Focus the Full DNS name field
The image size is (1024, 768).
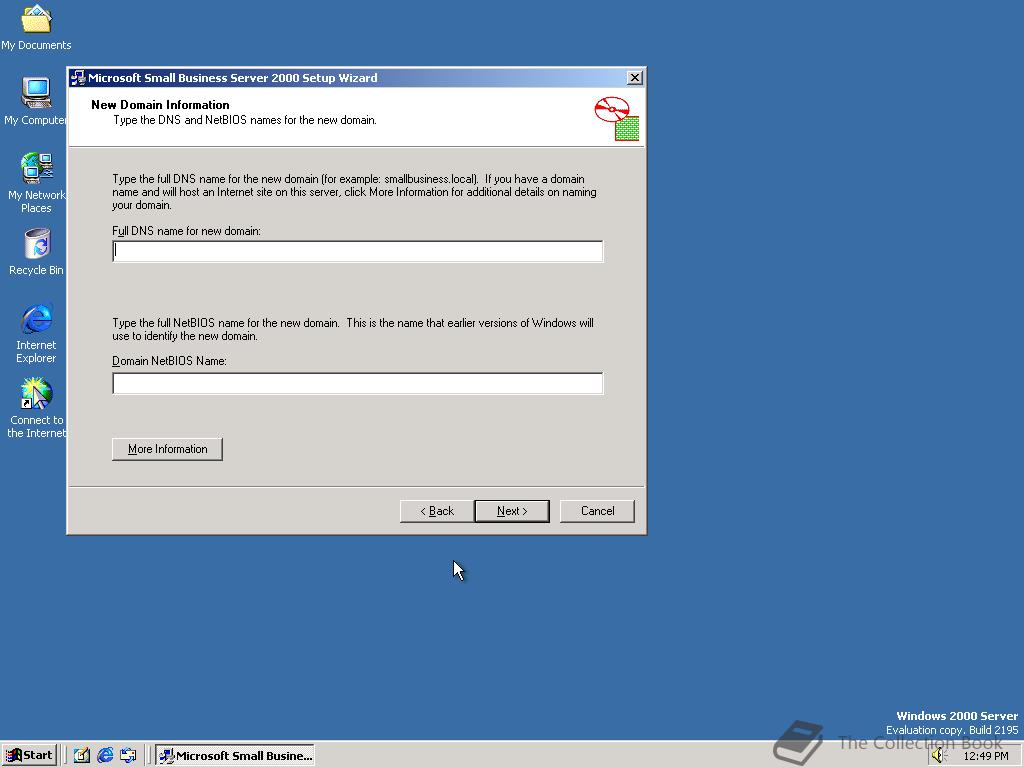click(358, 251)
